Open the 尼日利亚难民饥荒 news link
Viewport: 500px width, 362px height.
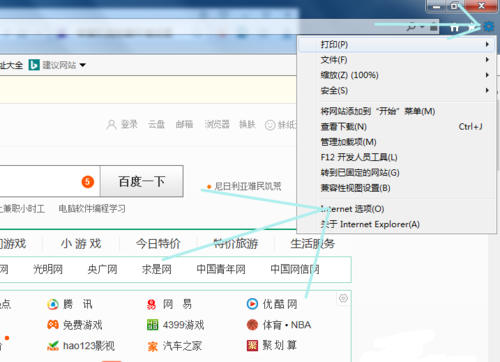coord(248,186)
